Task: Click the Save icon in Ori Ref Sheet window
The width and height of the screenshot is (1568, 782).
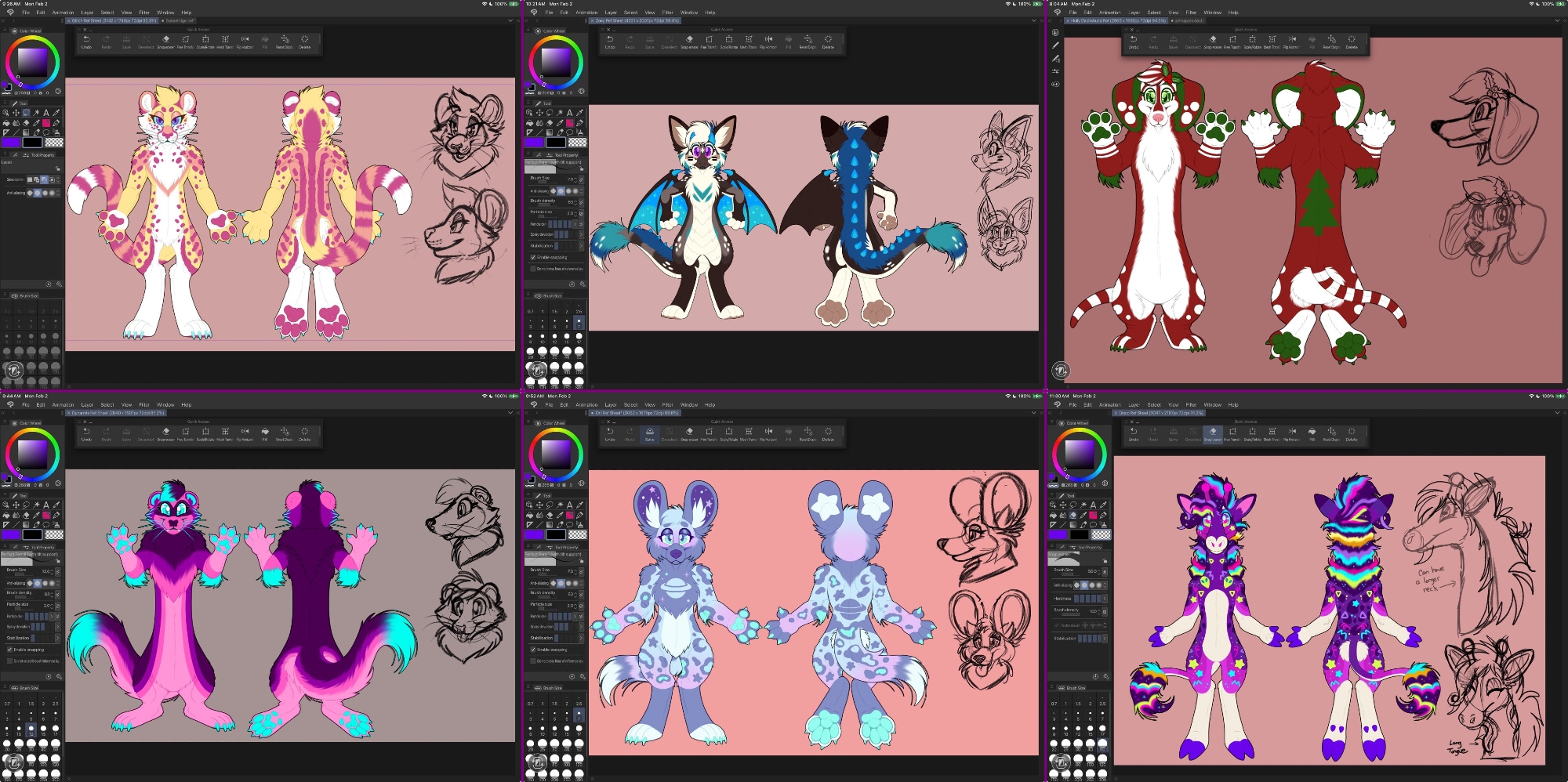Action: click(x=649, y=433)
